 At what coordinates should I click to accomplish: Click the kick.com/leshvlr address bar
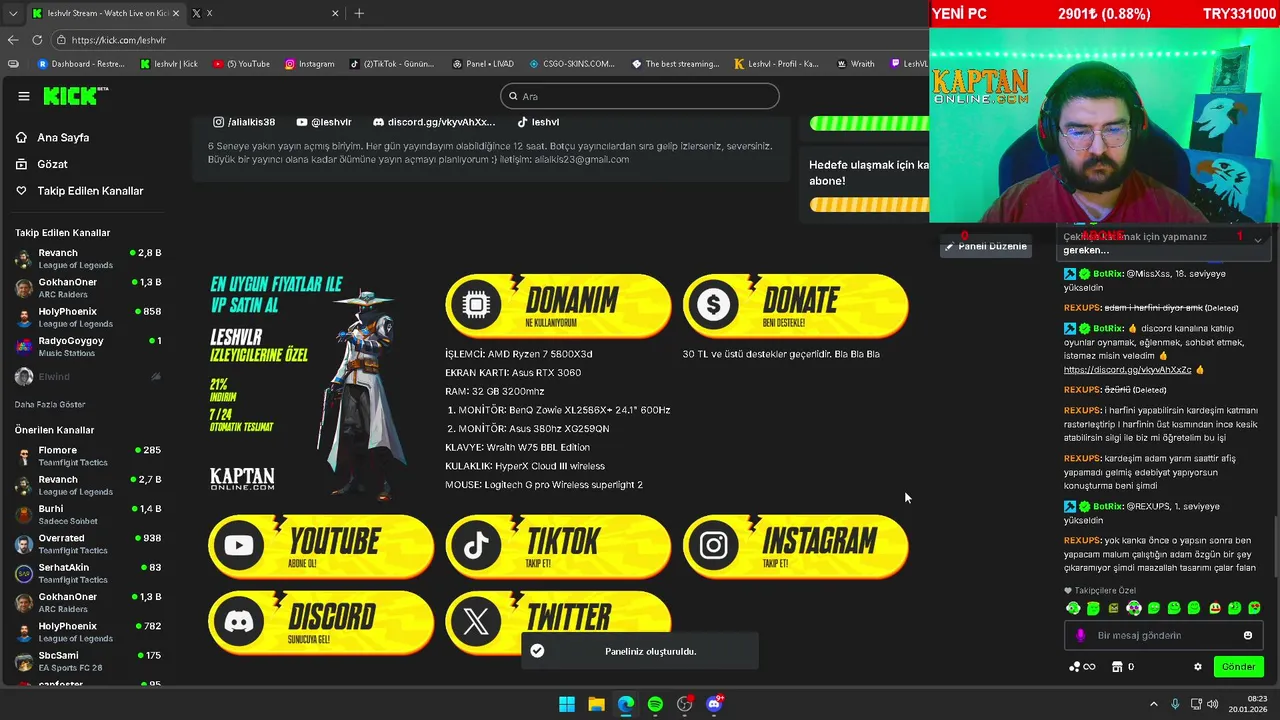pos(490,40)
